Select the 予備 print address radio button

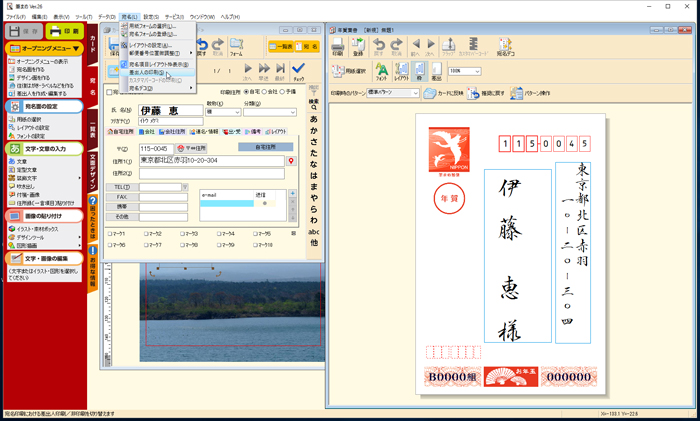(x=284, y=92)
